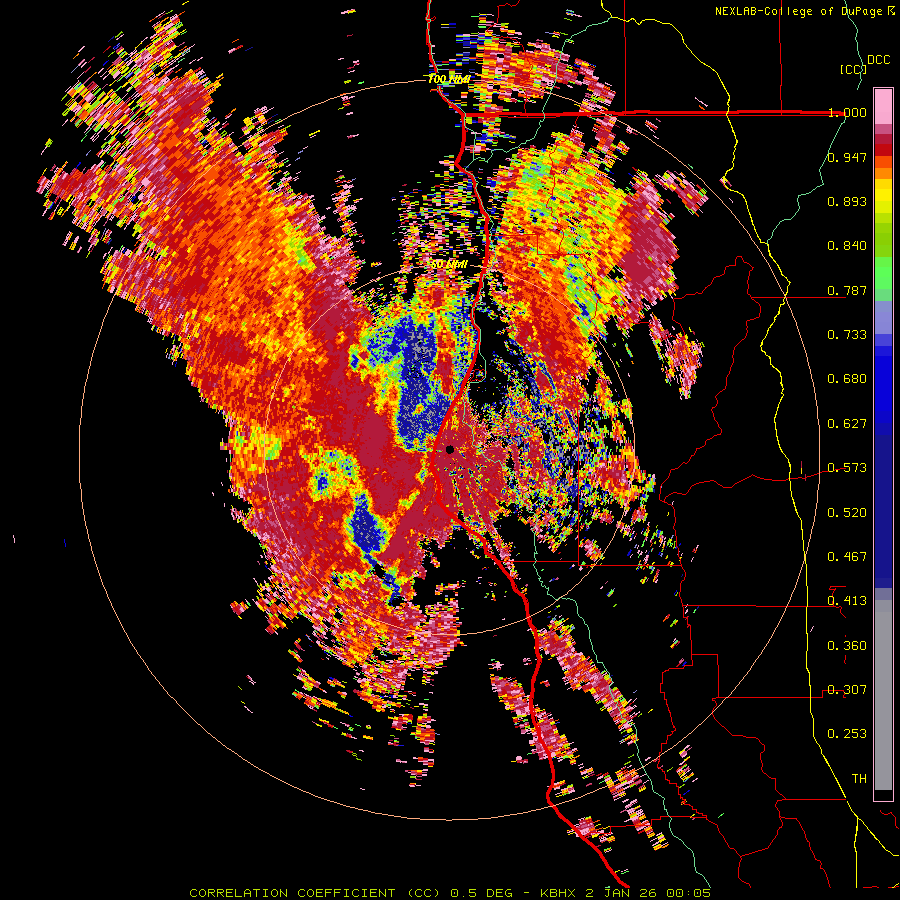Viewport: 900px width, 900px height.
Task: Click the 0.733 scale value
Action: pos(847,335)
